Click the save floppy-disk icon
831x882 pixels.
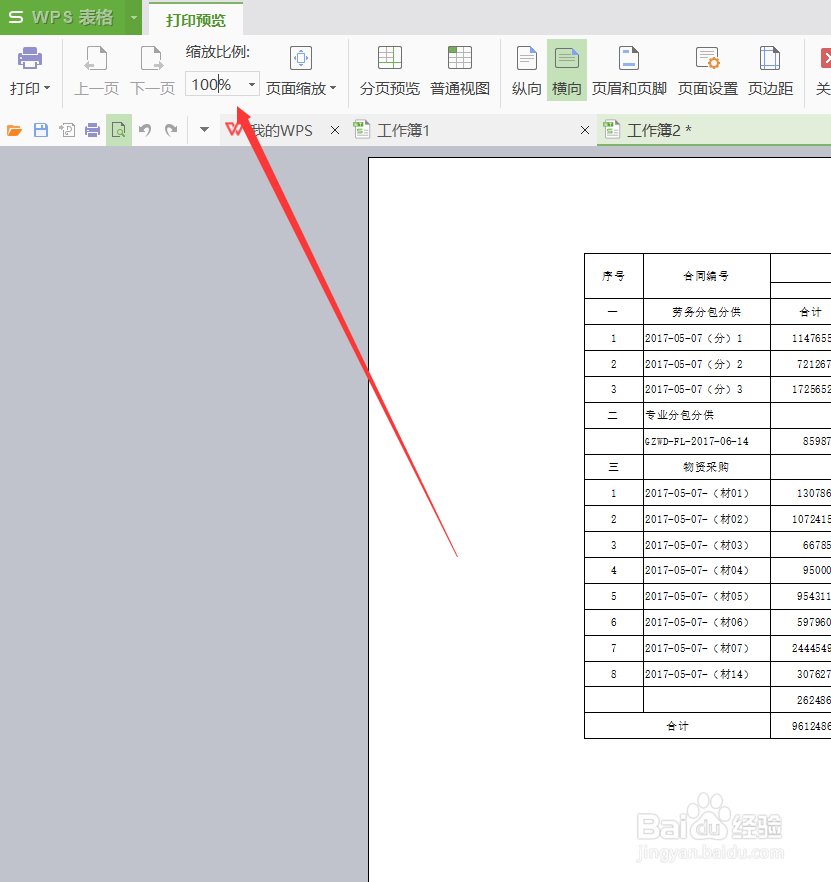[41, 130]
